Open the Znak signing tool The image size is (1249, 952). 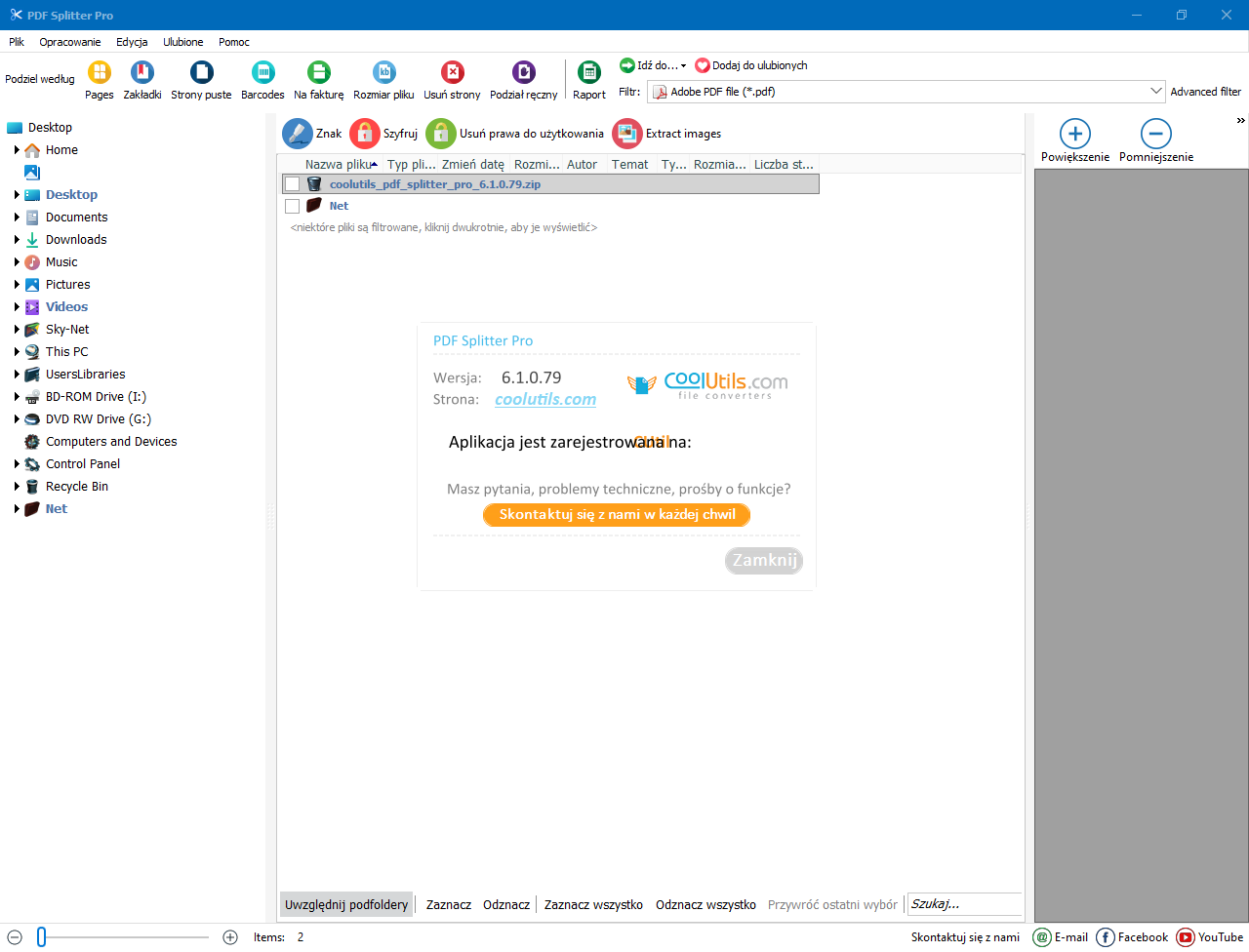[312, 134]
